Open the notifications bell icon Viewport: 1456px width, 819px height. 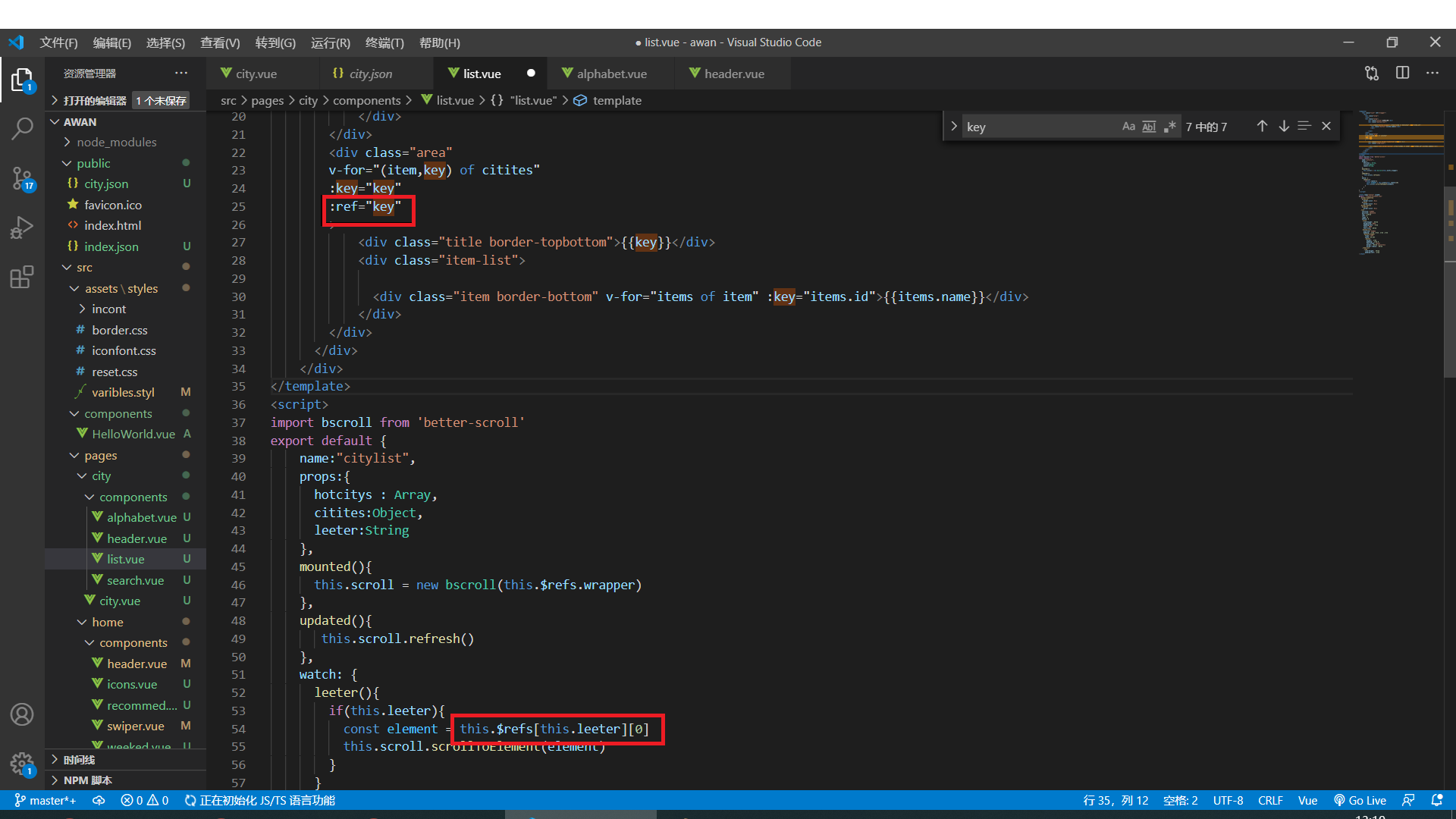pos(1436,800)
